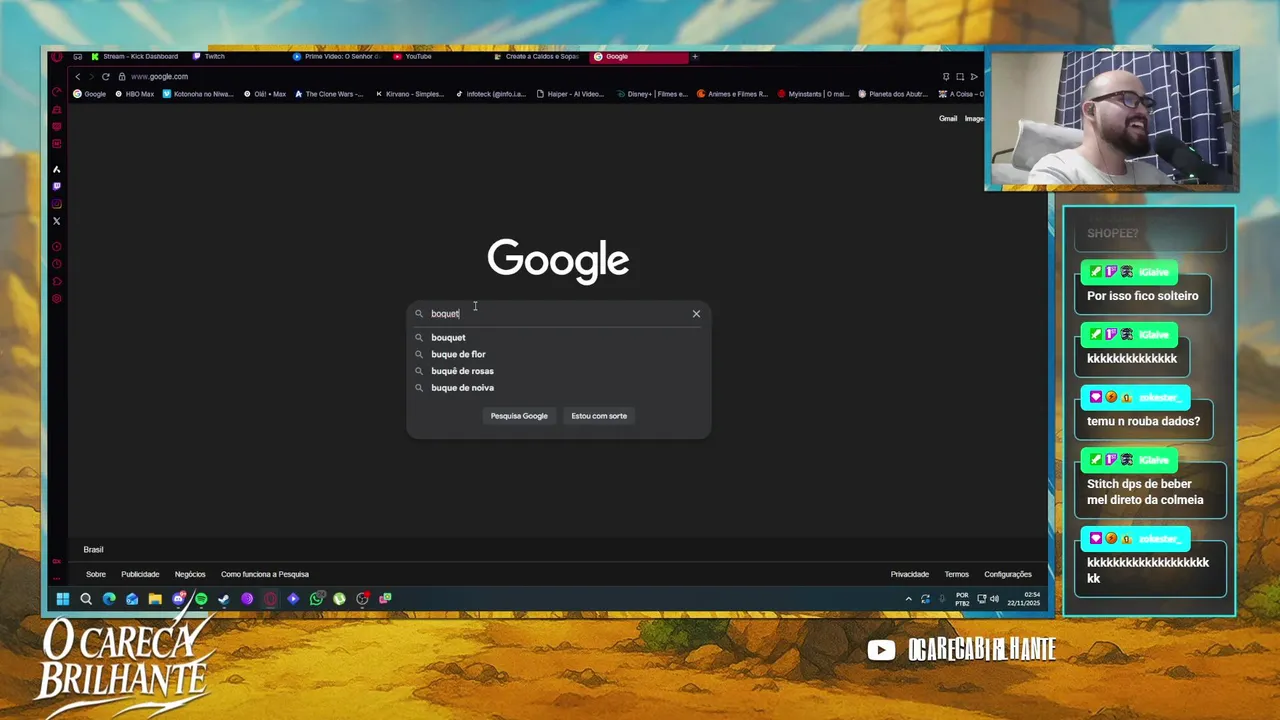Open the Opera GX main menu icon
1280x720 pixels.
tap(57, 57)
